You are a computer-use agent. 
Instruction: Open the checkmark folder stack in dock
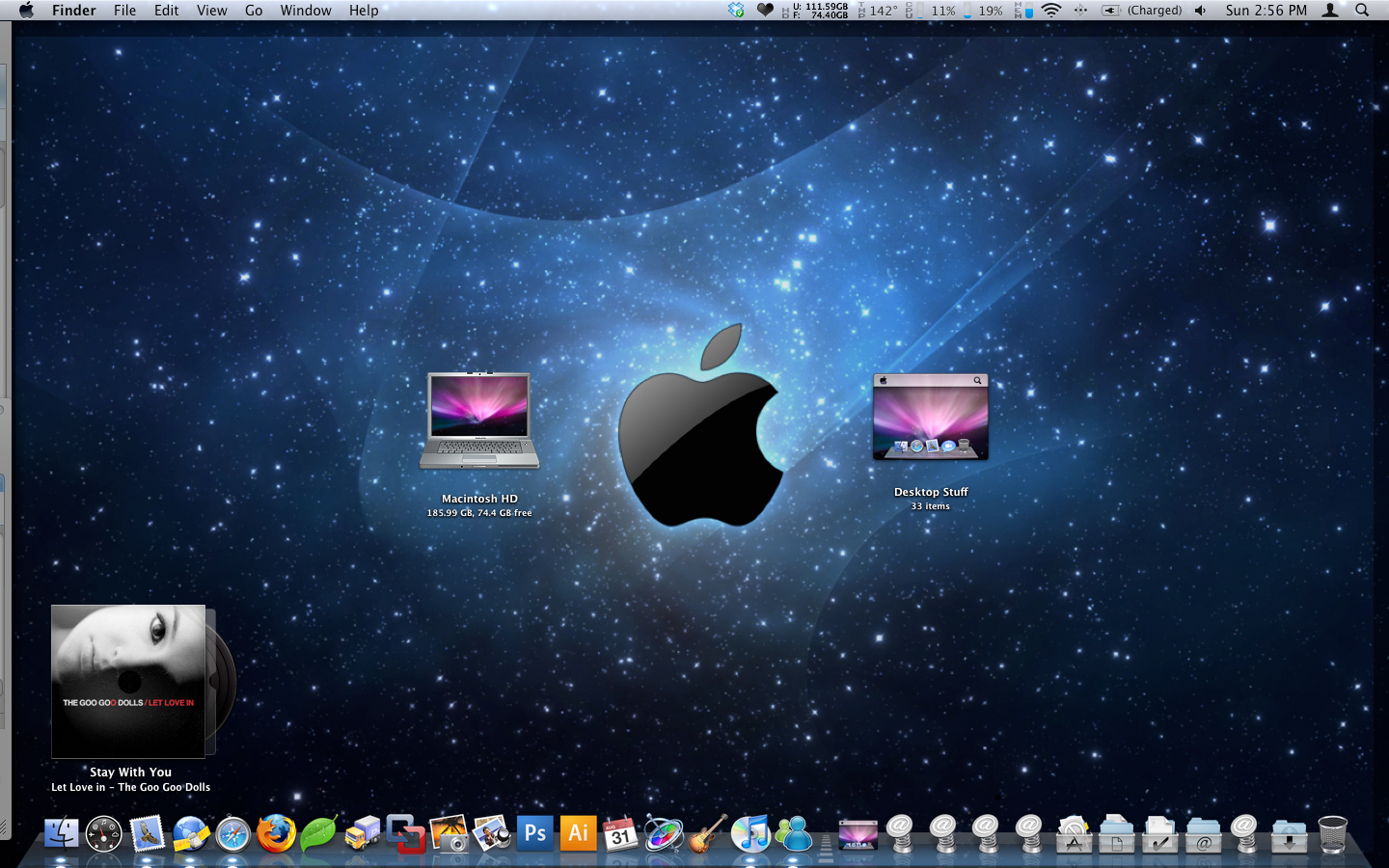point(1159,833)
